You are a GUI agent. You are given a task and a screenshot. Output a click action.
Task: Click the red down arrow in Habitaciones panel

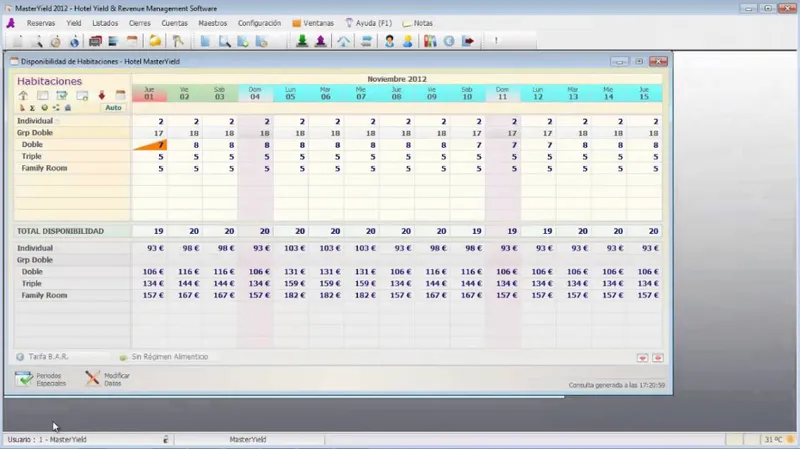click(102, 95)
